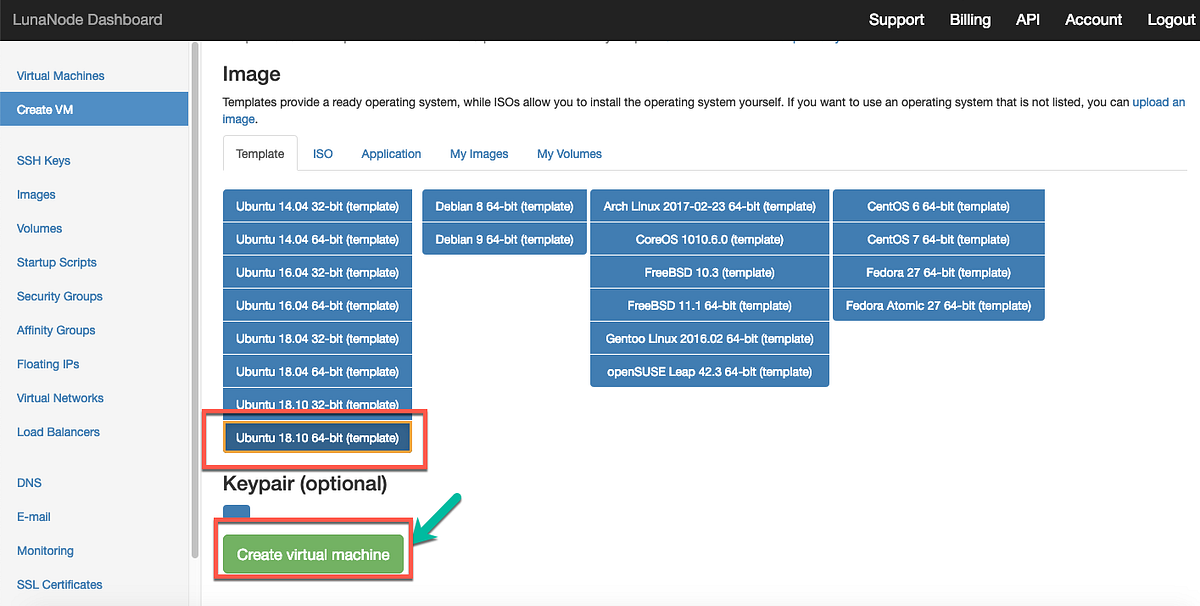The width and height of the screenshot is (1200, 606).
Task: Open Billing in the top navigation
Action: tap(970, 19)
